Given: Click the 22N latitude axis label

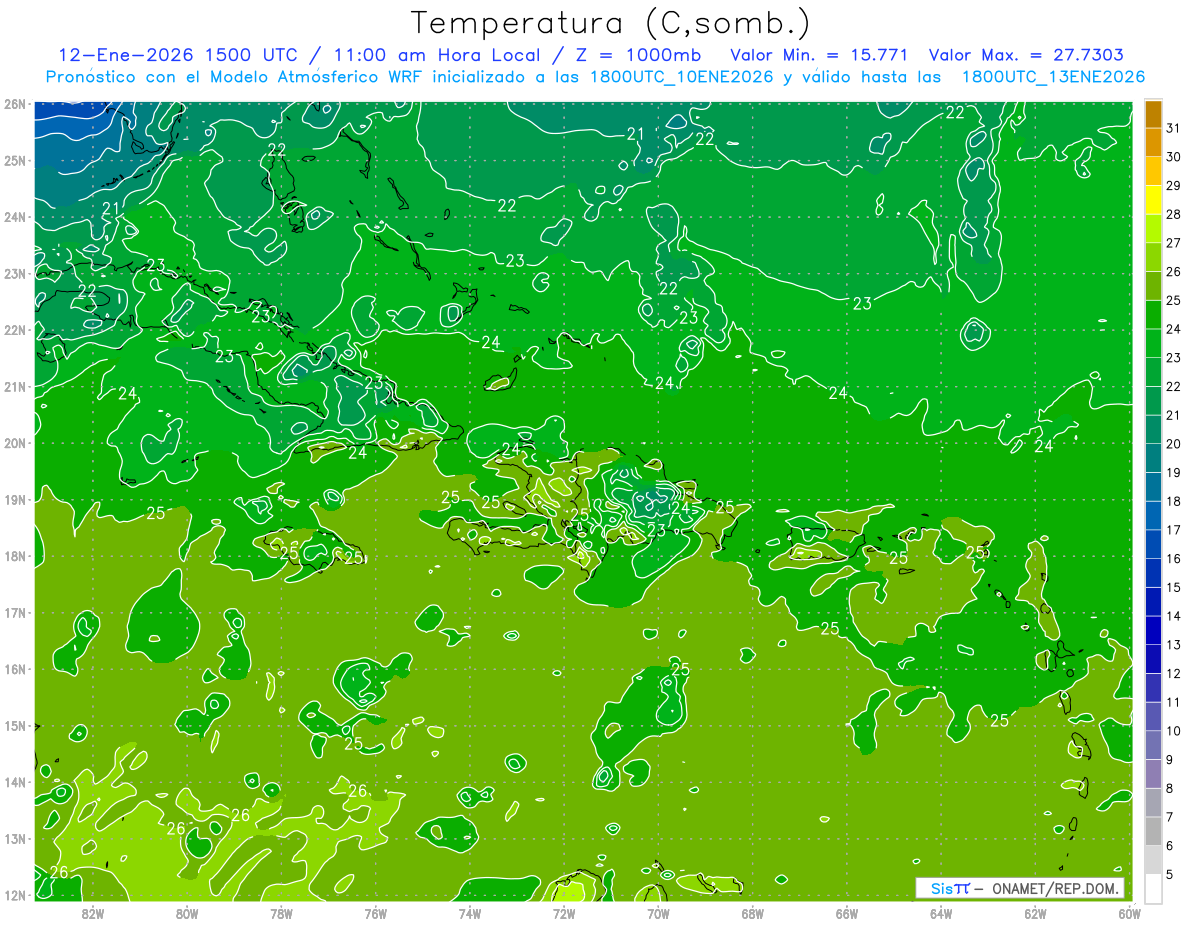Looking at the screenshot, I should click(x=15, y=330).
